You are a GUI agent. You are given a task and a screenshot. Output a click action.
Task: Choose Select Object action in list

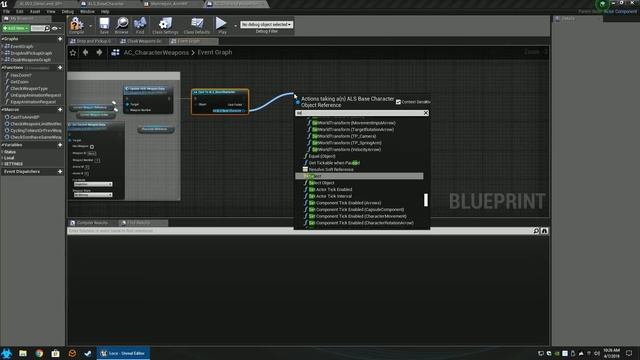pos(322,183)
